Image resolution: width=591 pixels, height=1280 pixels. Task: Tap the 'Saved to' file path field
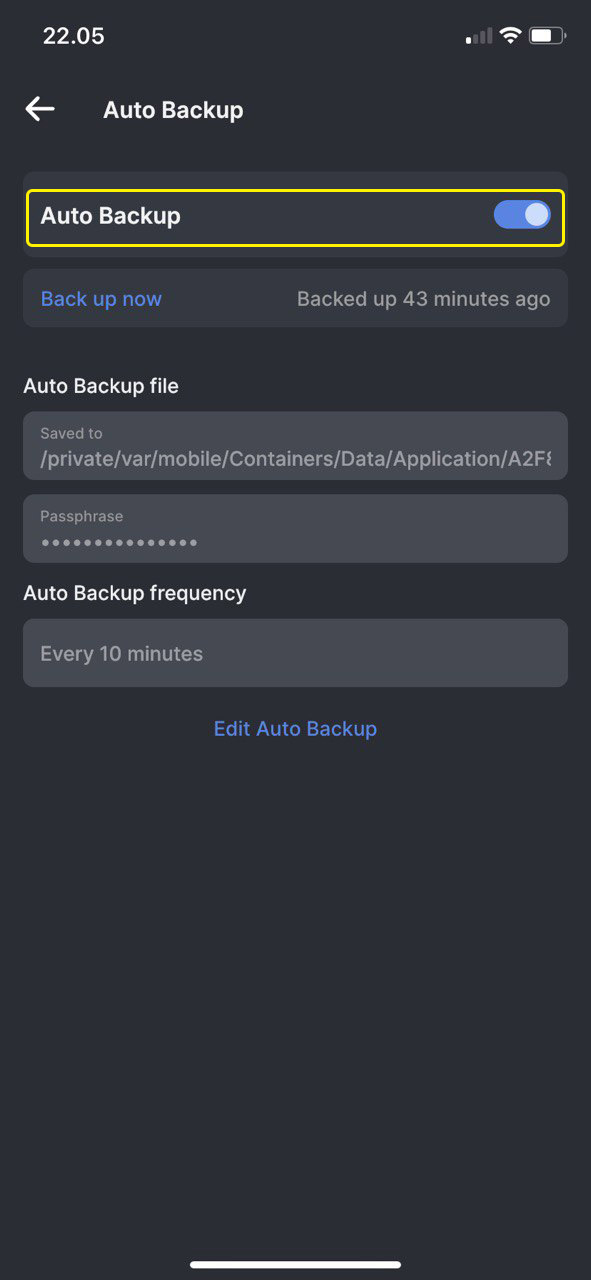295,446
